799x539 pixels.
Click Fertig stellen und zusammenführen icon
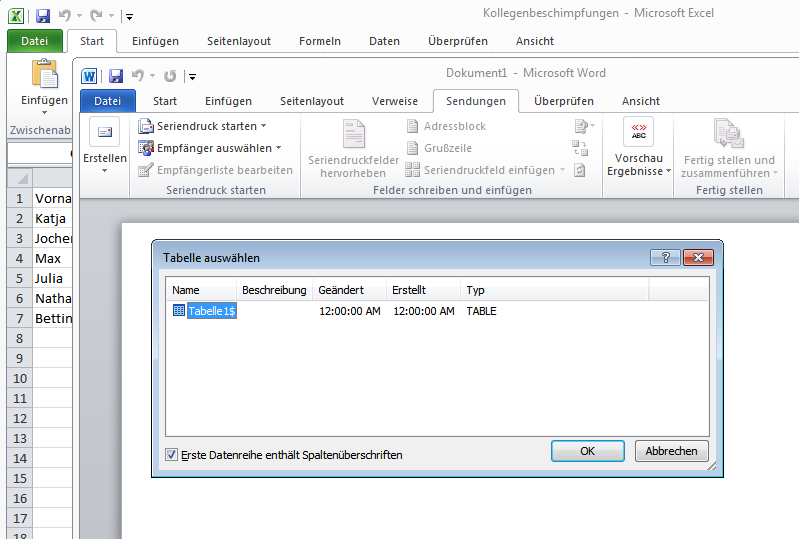pos(729,133)
